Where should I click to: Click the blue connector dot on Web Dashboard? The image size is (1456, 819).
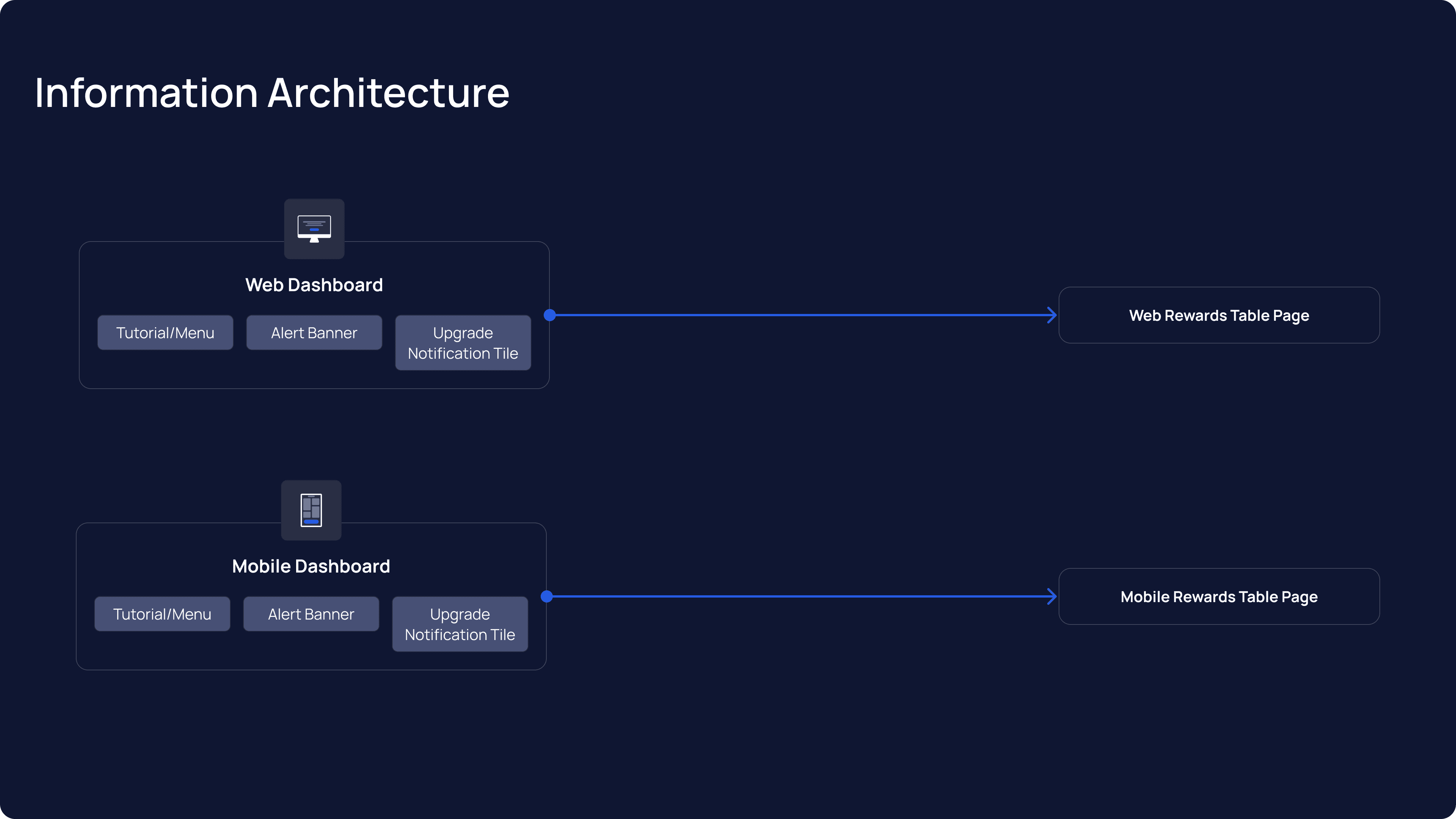coord(549,315)
